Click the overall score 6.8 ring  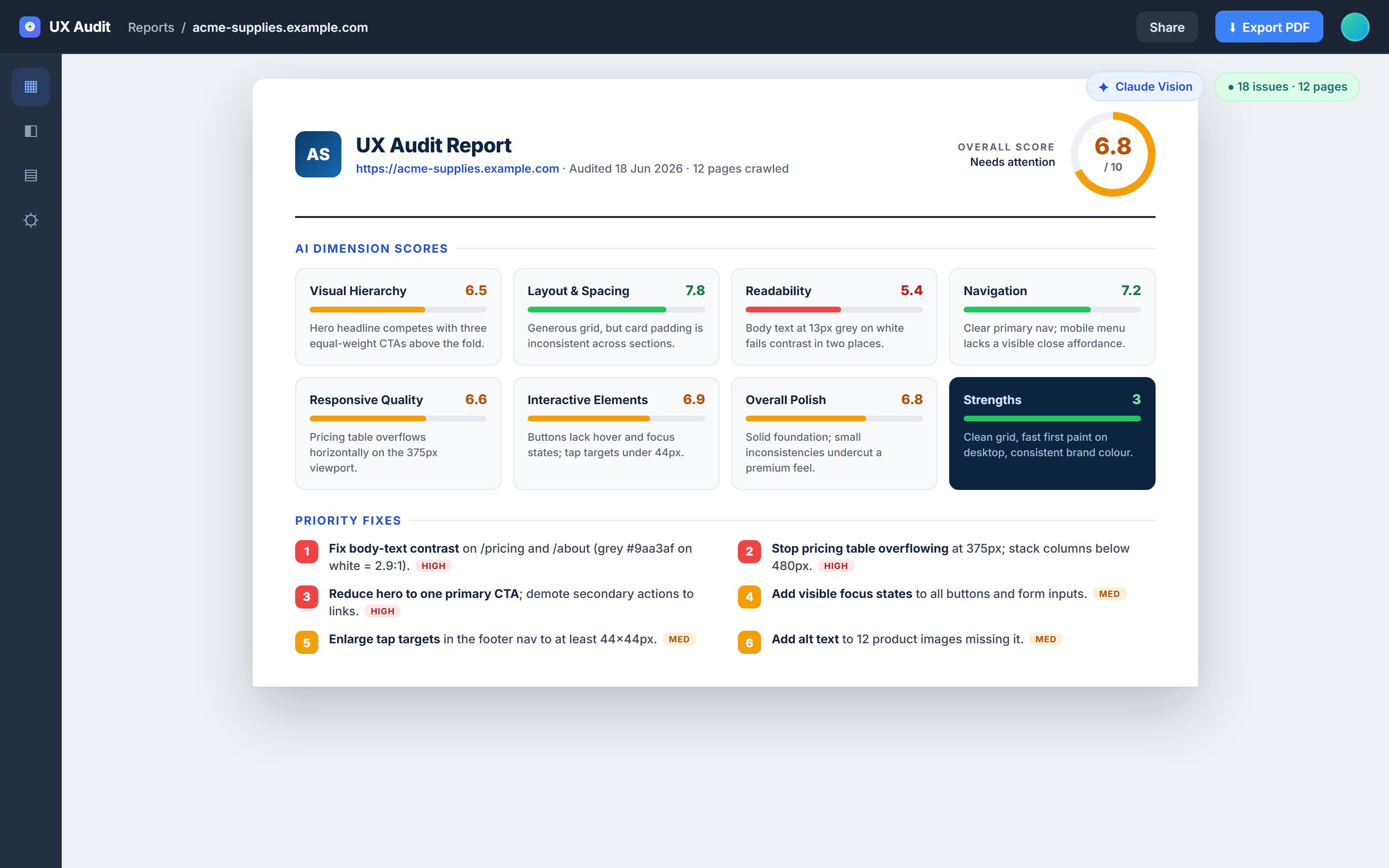[x=1113, y=154]
